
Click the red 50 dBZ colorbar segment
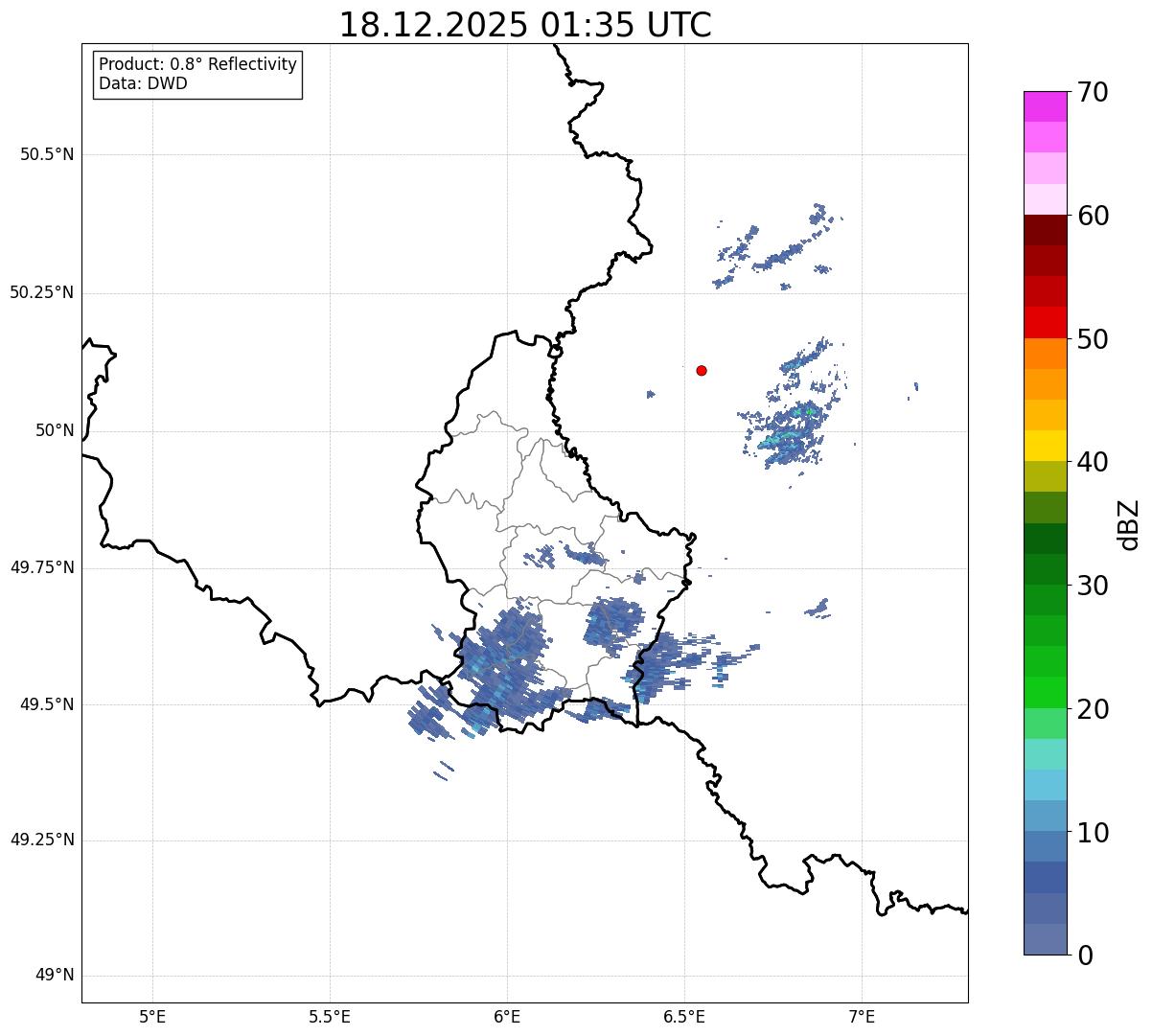pyautogui.click(x=1045, y=322)
